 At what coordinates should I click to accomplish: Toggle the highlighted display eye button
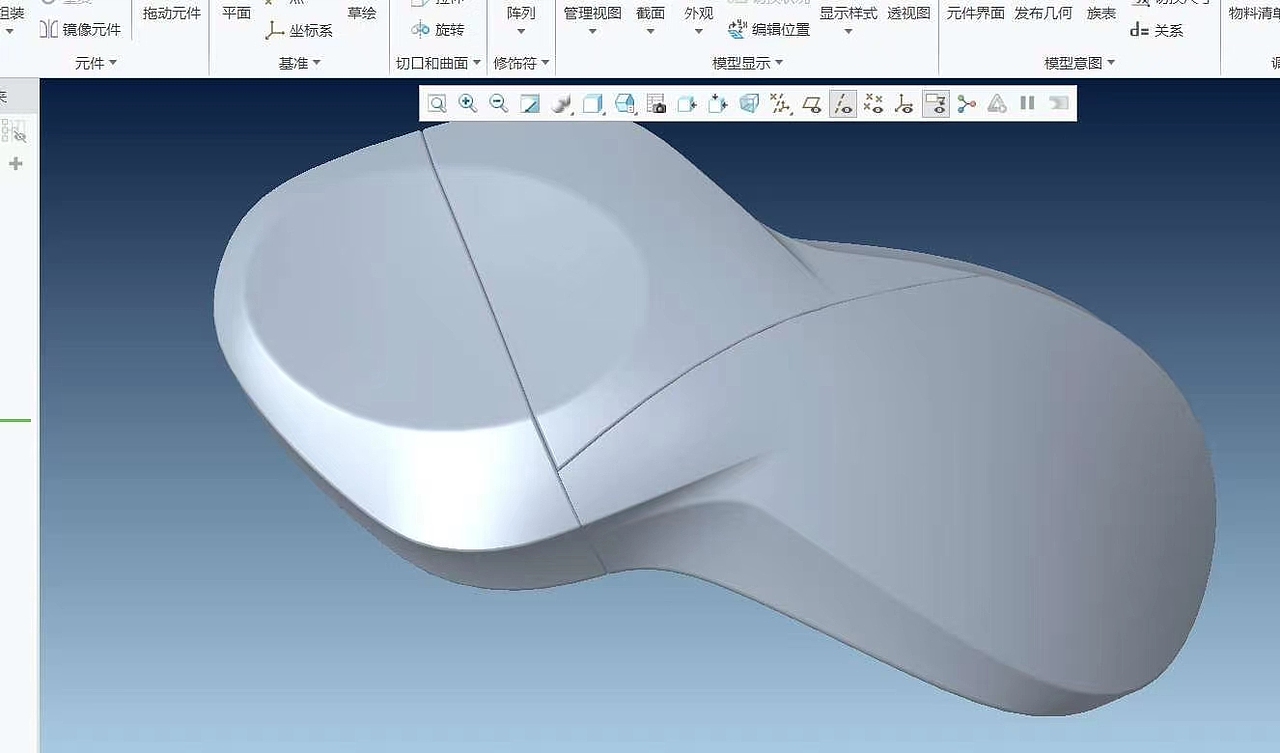point(935,104)
